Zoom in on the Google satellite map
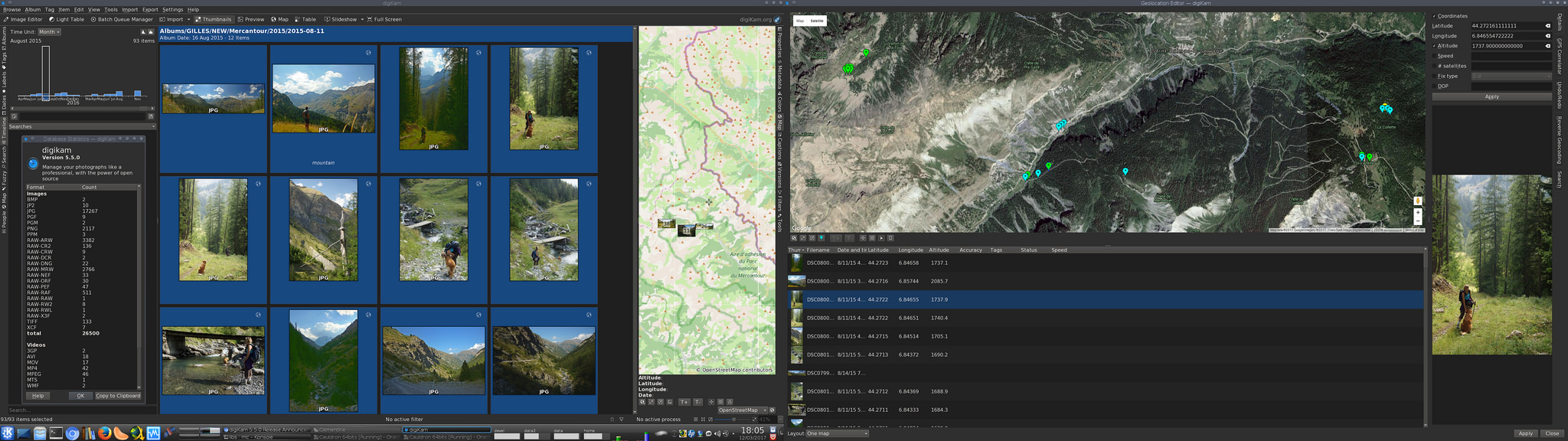The height and width of the screenshot is (441, 1568). (x=1418, y=213)
